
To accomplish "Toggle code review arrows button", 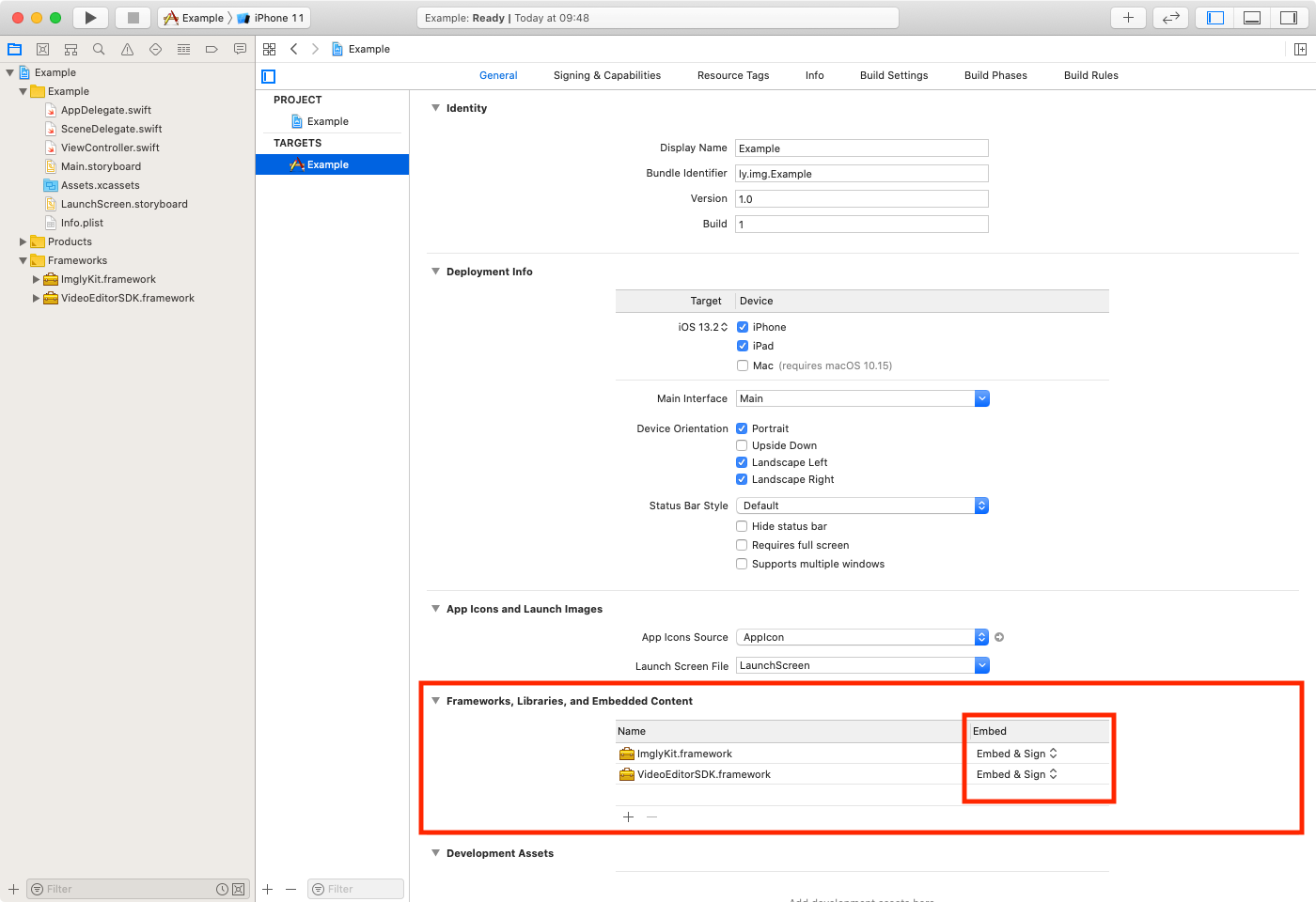I will 1170,18.
